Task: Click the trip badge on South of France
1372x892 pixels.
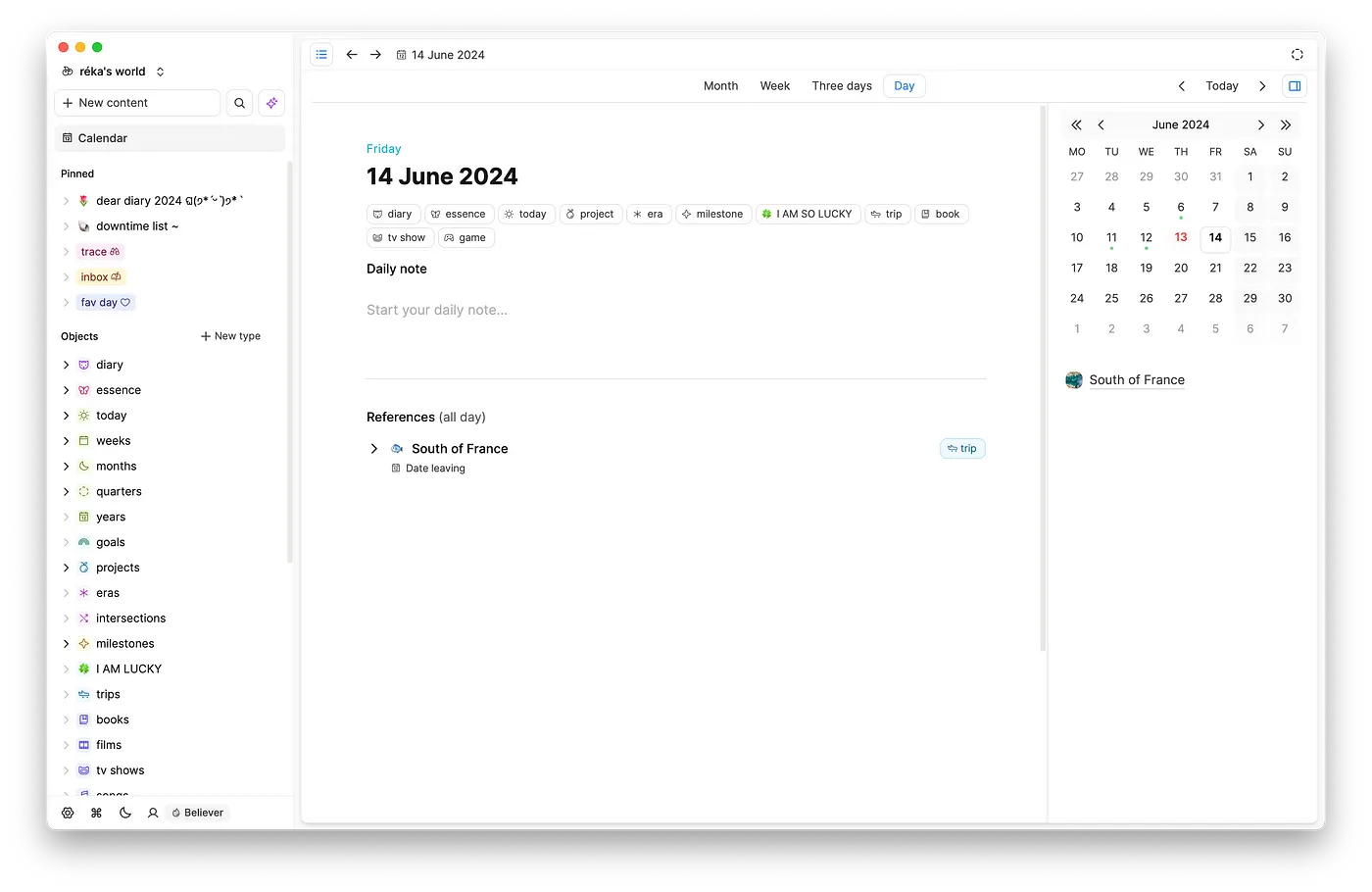Action: 962,449
